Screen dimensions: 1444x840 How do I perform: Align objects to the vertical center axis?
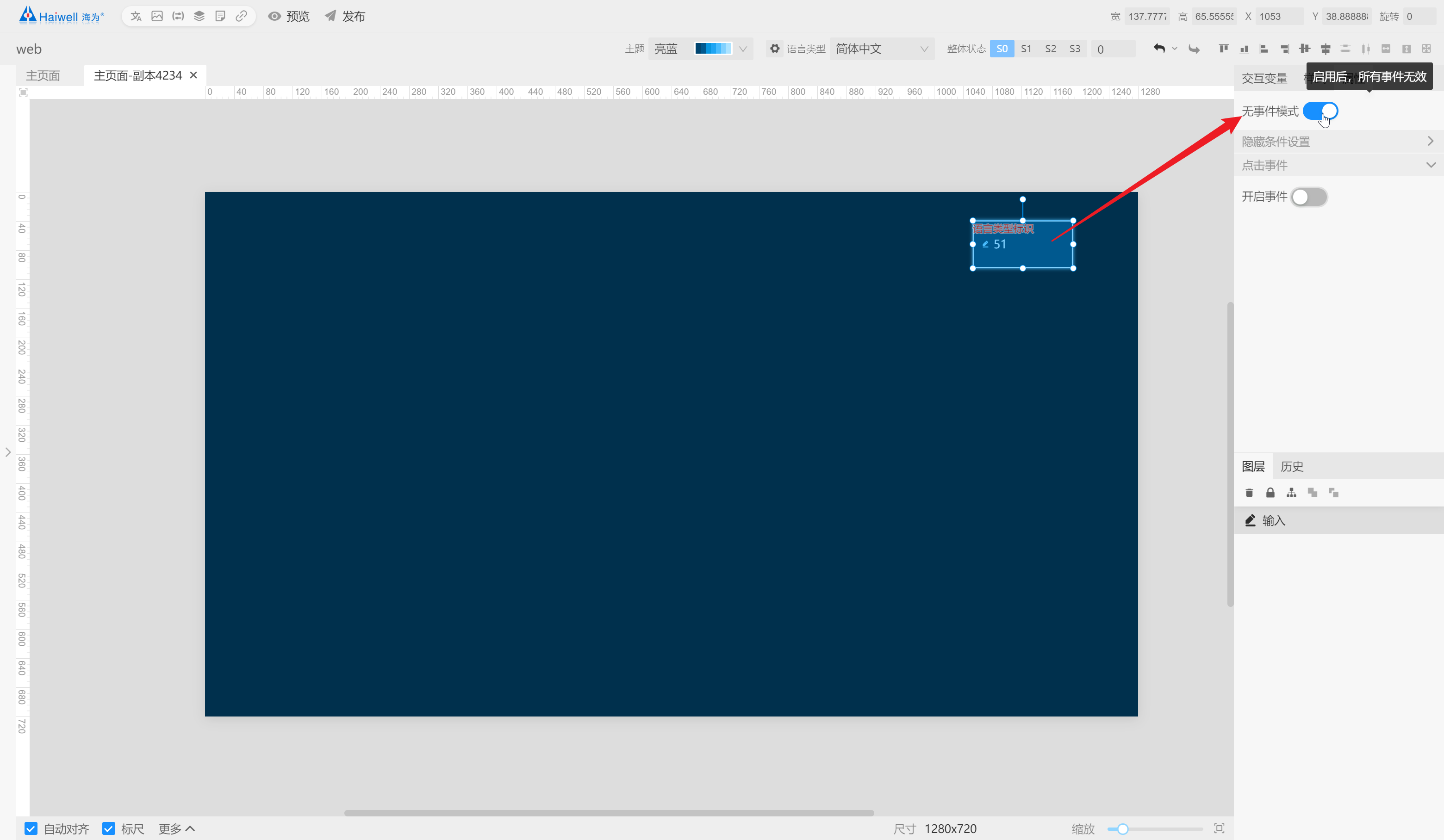(1326, 49)
